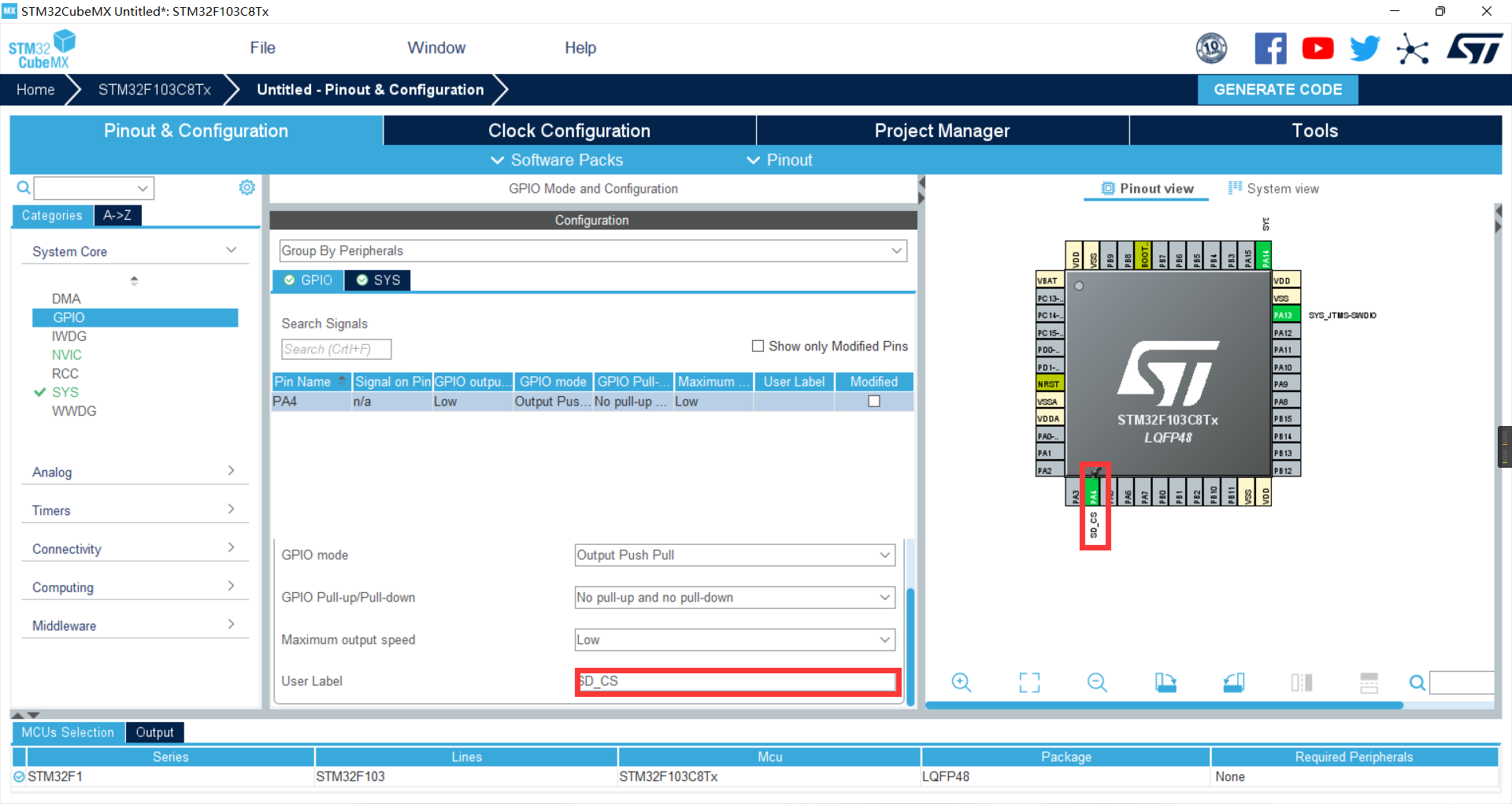Click the STM32F103C8Tx breadcrumb
The height and width of the screenshot is (804, 1512).
[x=154, y=90]
